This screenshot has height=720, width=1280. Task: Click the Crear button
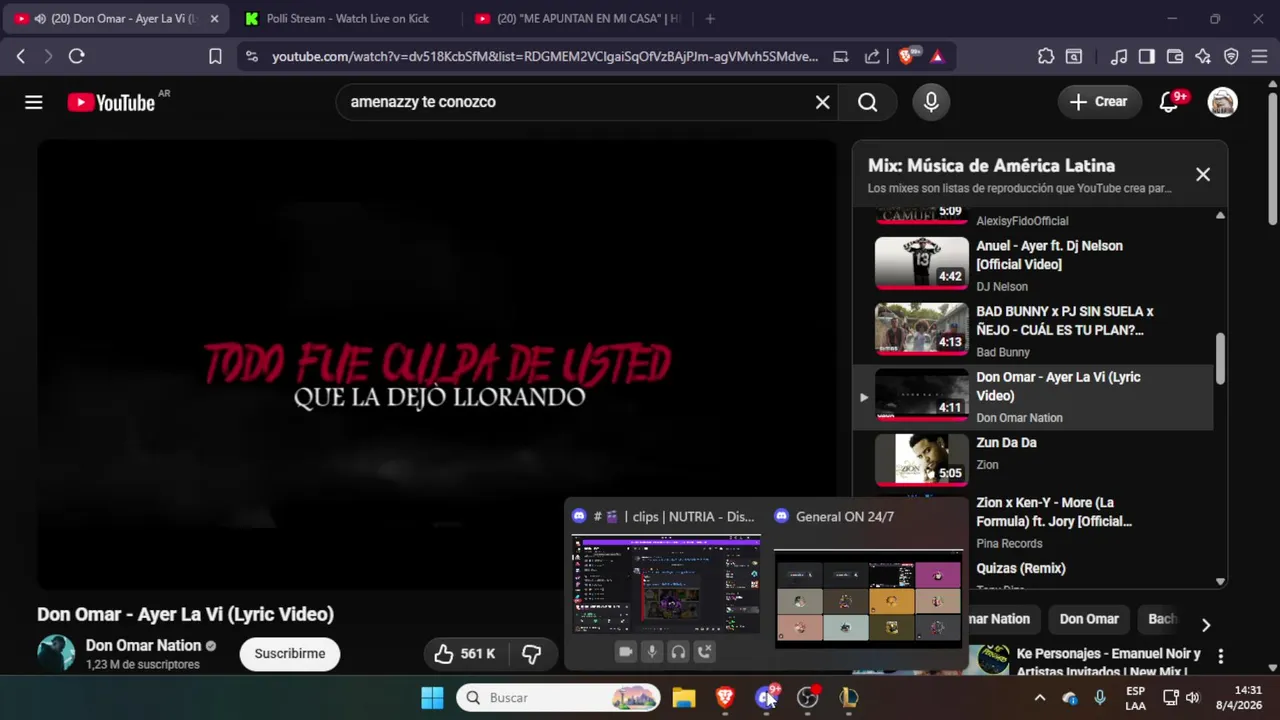click(x=1098, y=102)
